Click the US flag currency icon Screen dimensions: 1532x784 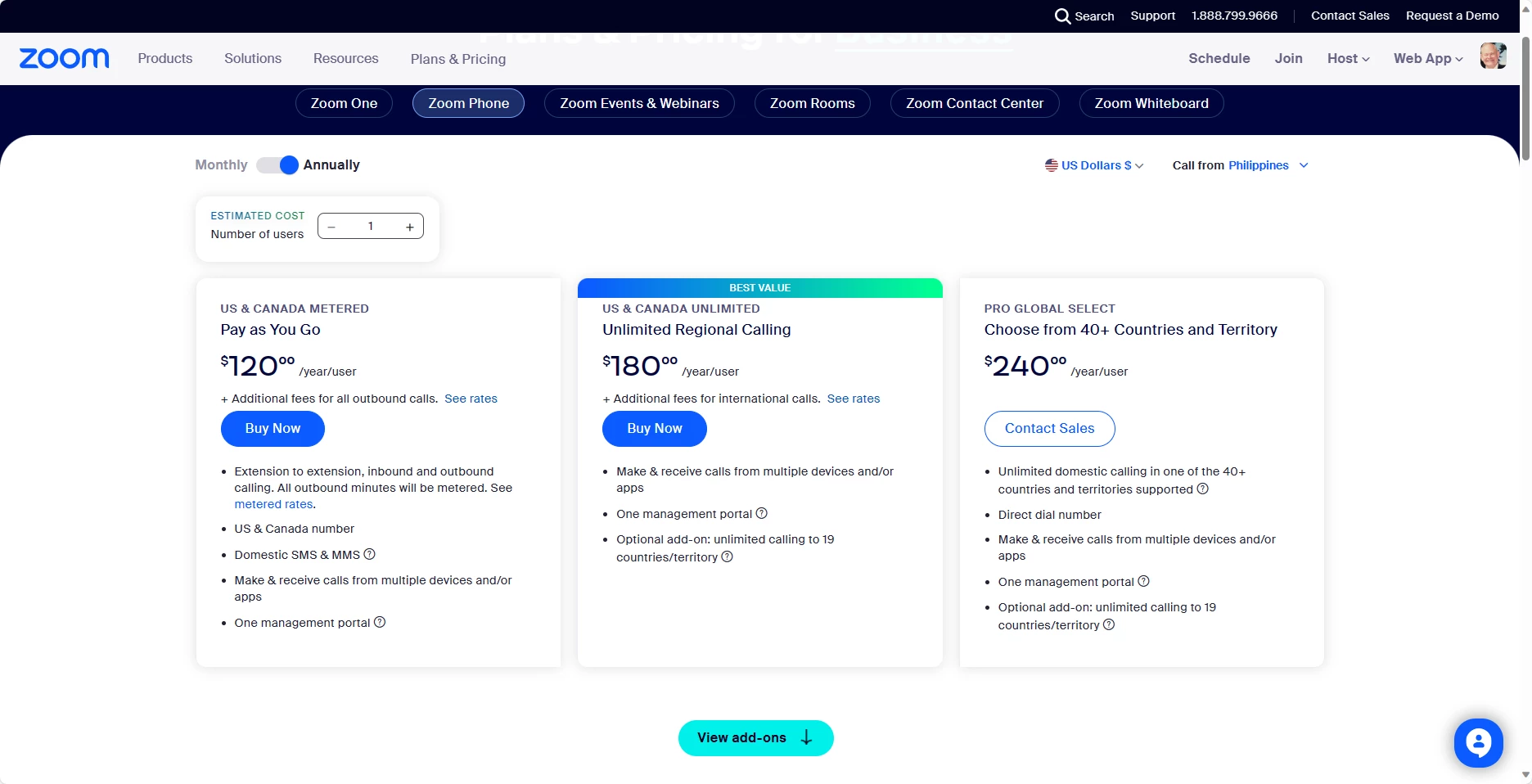(1052, 165)
